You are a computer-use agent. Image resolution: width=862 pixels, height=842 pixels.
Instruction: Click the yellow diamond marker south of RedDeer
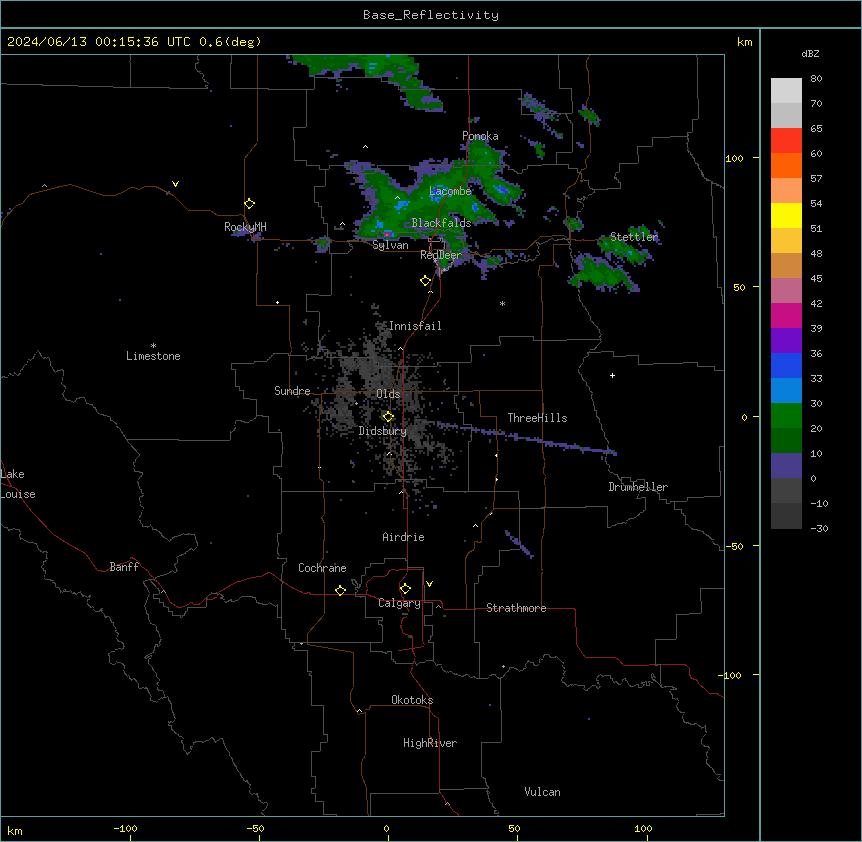(x=425, y=281)
